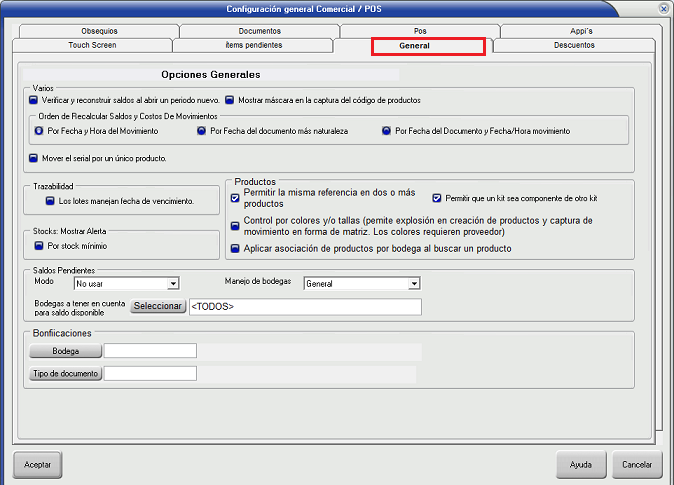Viewport: 674px width, 485px height.
Task: Open the Descuentos tab
Action: point(574,45)
